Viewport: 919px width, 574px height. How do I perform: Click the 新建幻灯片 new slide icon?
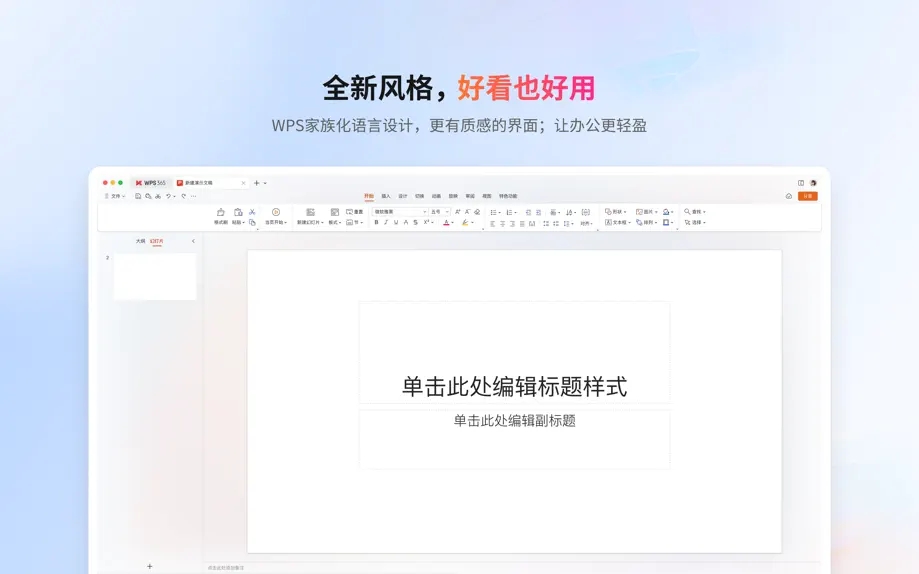[x=311, y=212]
